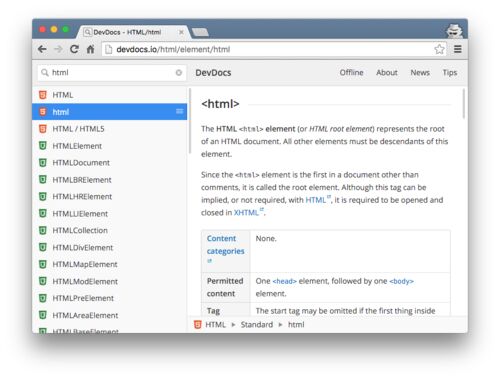Reload the page with the refresh icon
The image size is (500, 379).
tap(74, 49)
